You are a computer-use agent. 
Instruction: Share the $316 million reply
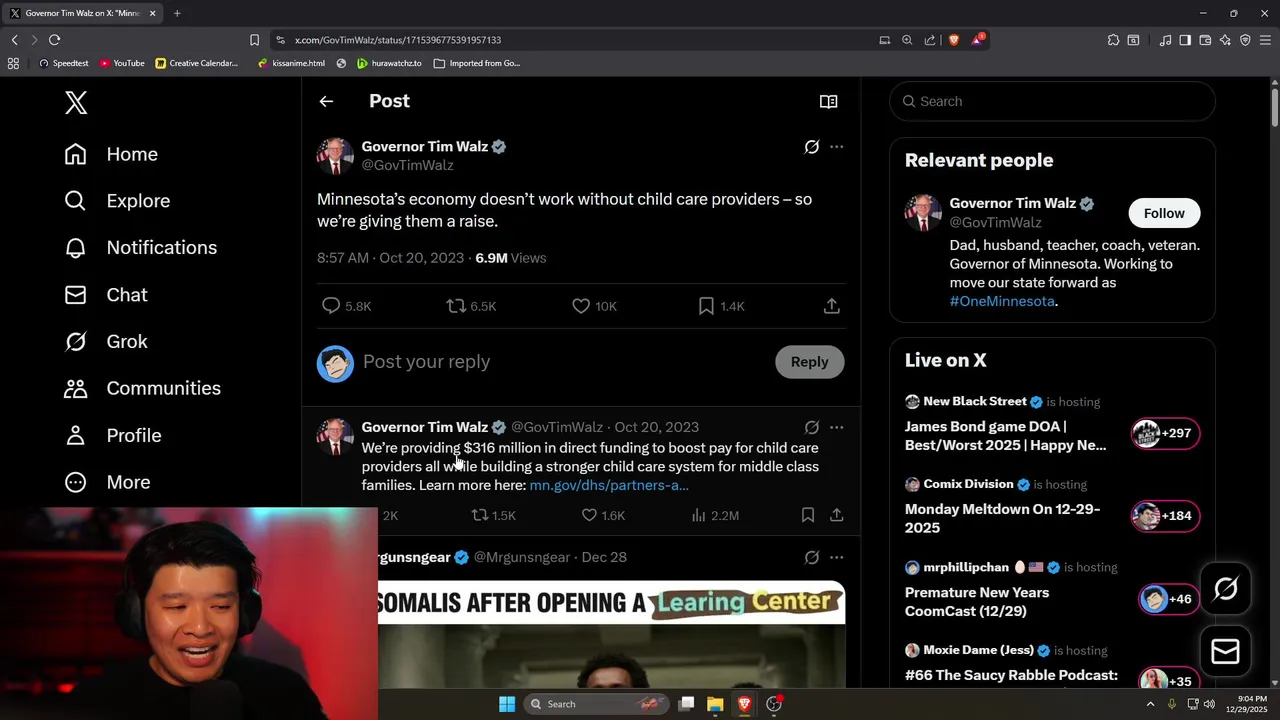tap(836, 516)
